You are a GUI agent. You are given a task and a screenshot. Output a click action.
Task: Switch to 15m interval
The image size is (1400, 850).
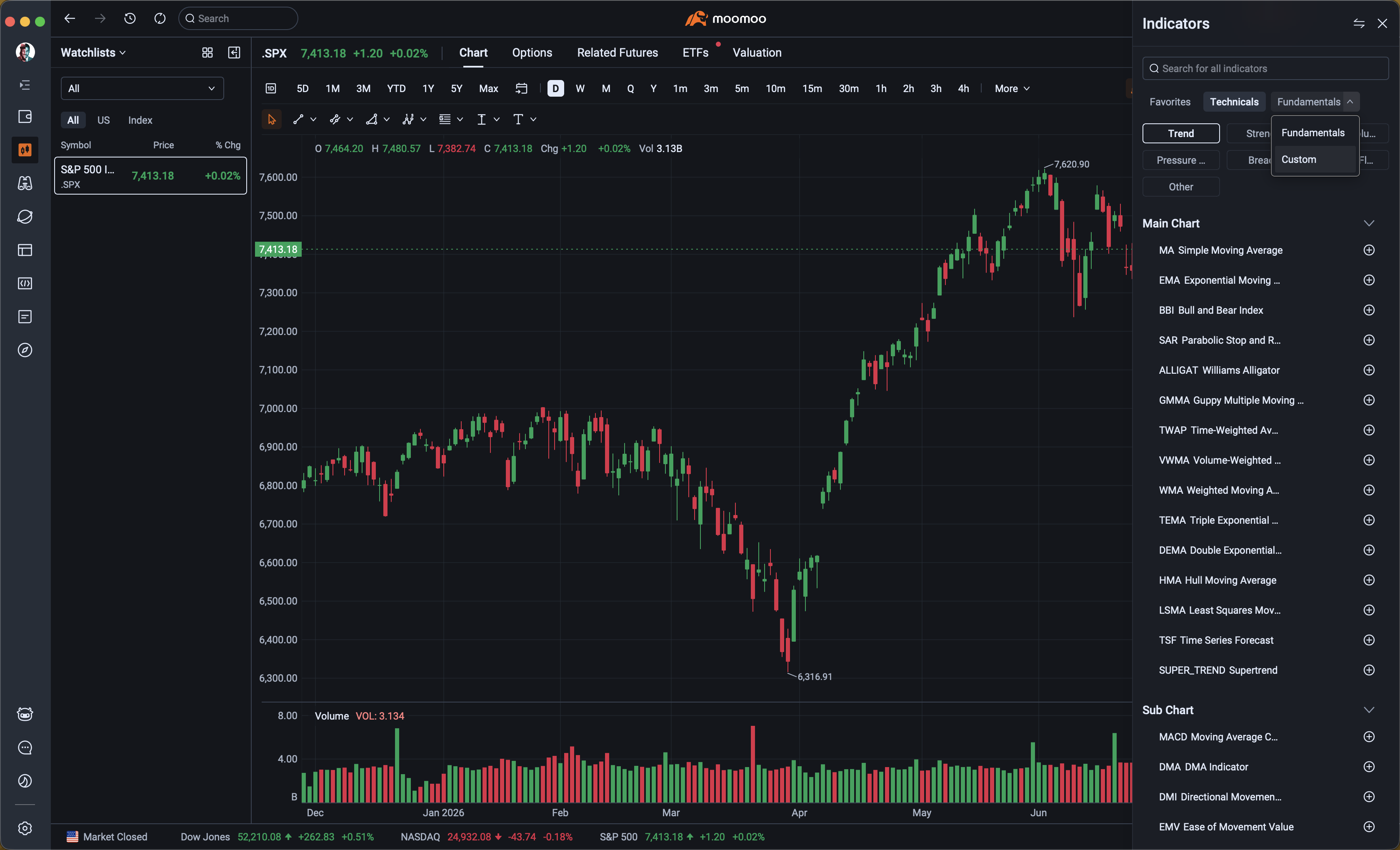tap(812, 89)
